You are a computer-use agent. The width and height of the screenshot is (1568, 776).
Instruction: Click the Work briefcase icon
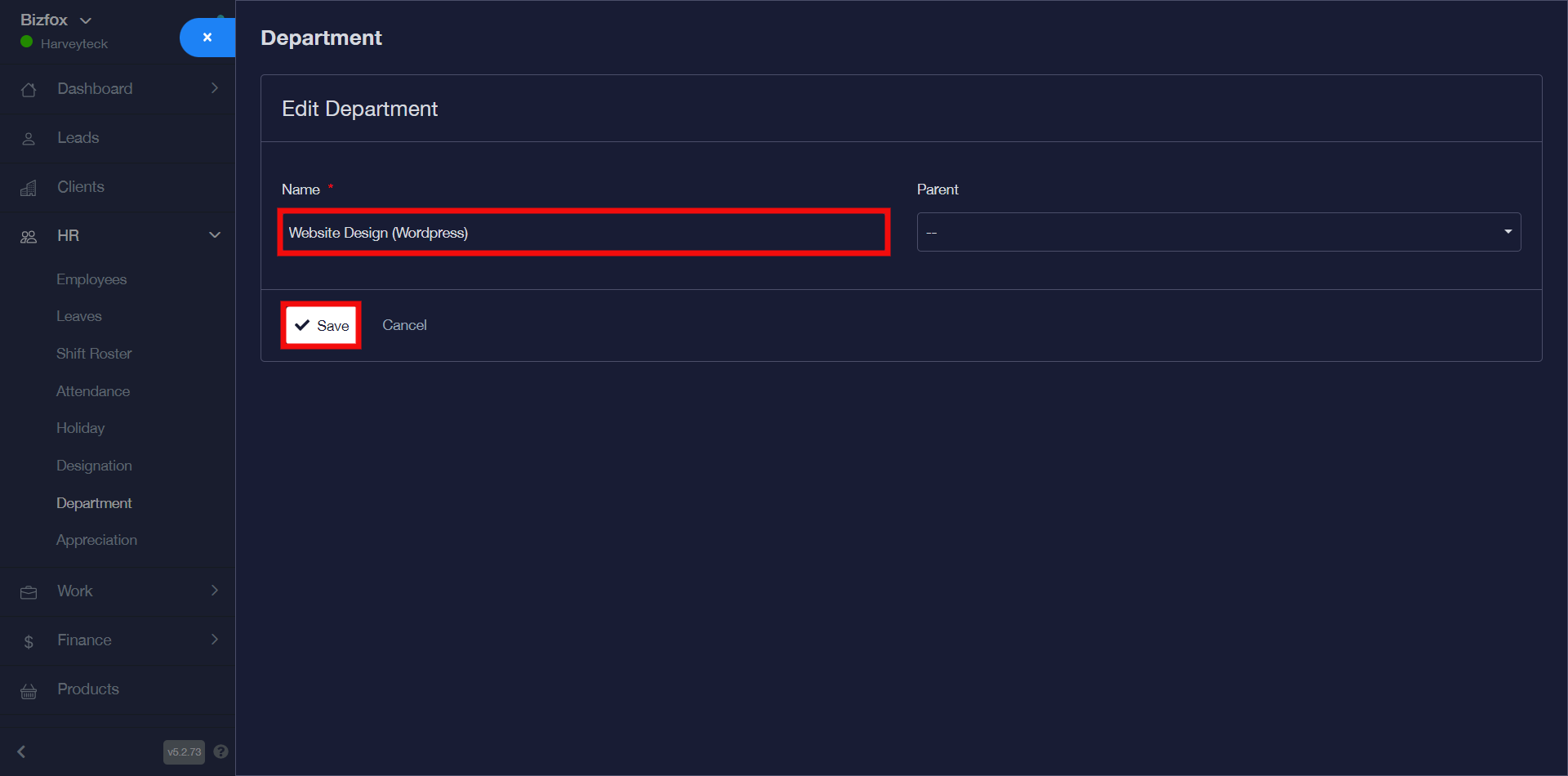click(29, 592)
